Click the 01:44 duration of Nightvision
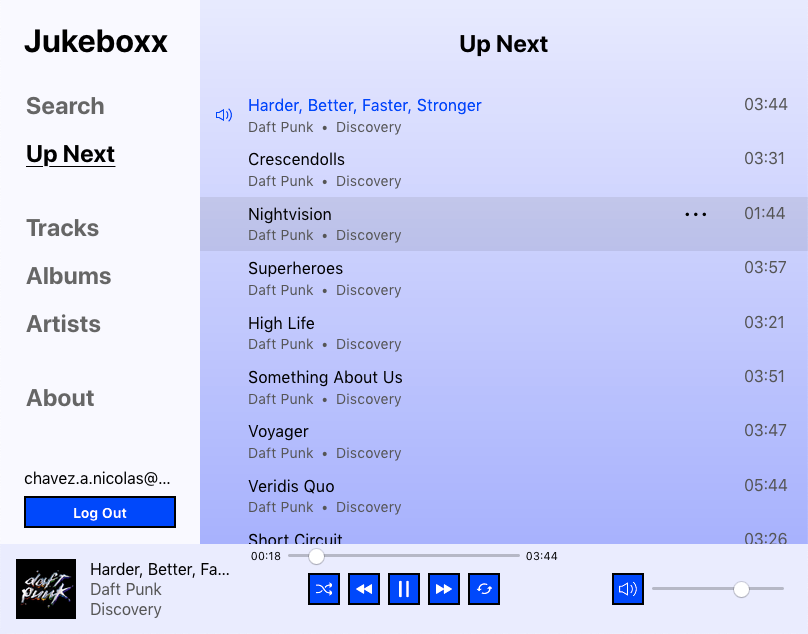Image resolution: width=808 pixels, height=634 pixels. [765, 213]
